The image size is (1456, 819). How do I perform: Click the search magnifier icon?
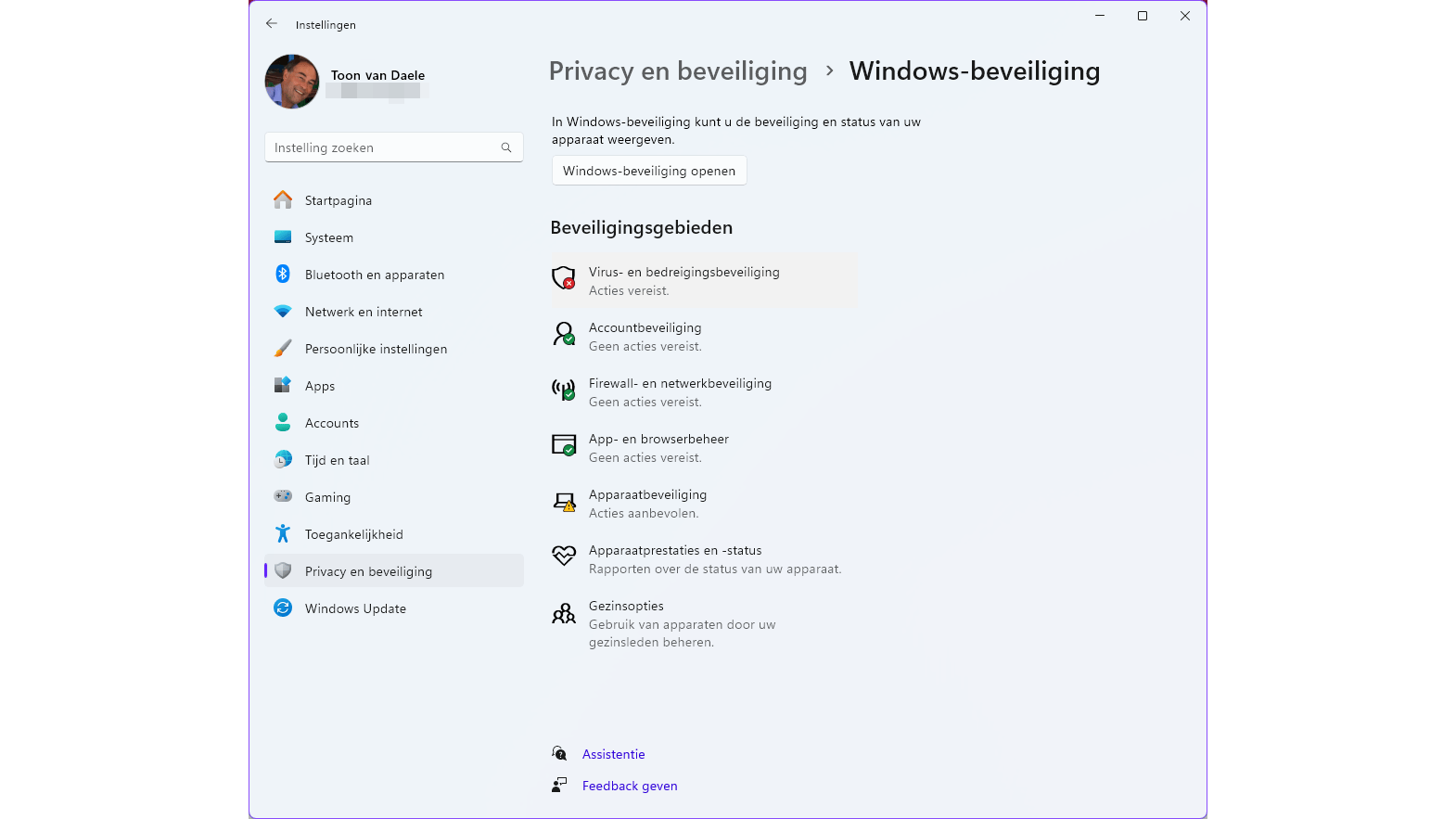[x=506, y=147]
